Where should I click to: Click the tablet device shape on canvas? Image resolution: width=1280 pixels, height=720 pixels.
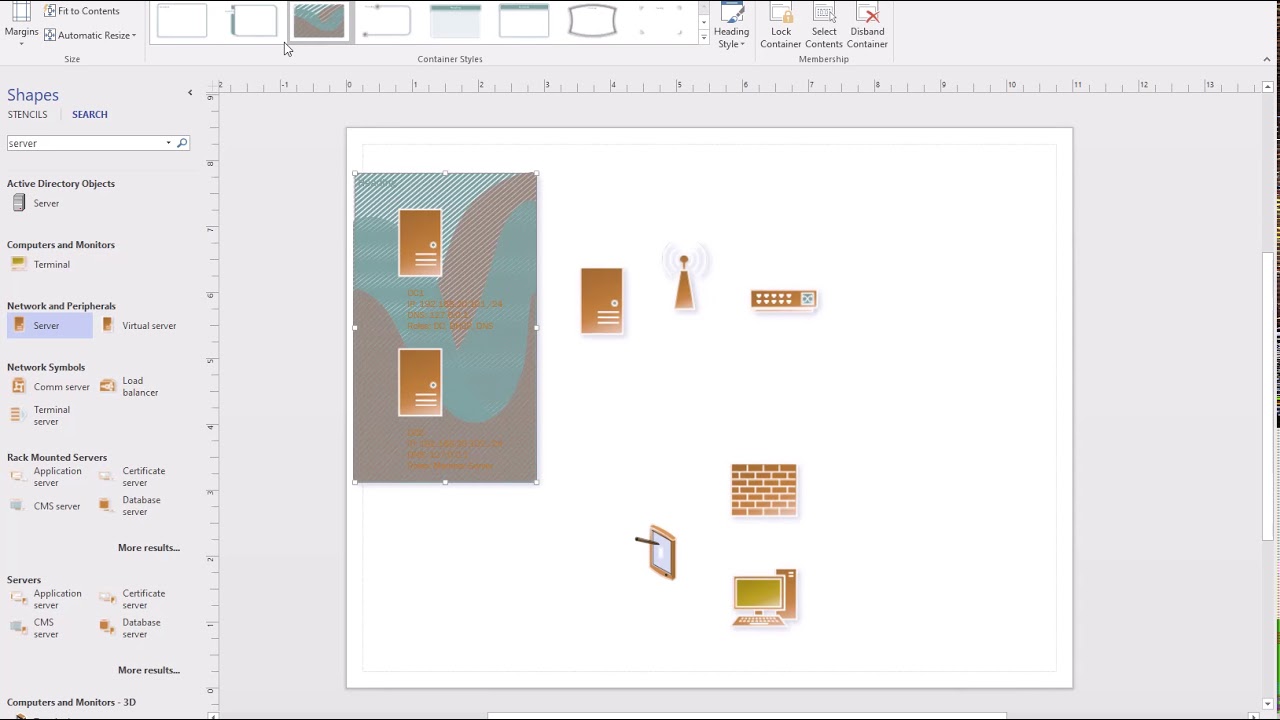coord(658,552)
